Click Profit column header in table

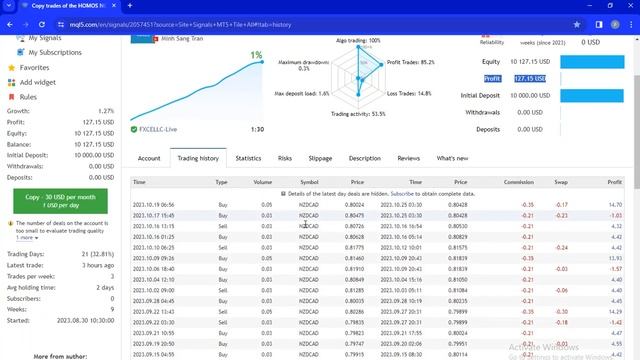tap(614, 182)
